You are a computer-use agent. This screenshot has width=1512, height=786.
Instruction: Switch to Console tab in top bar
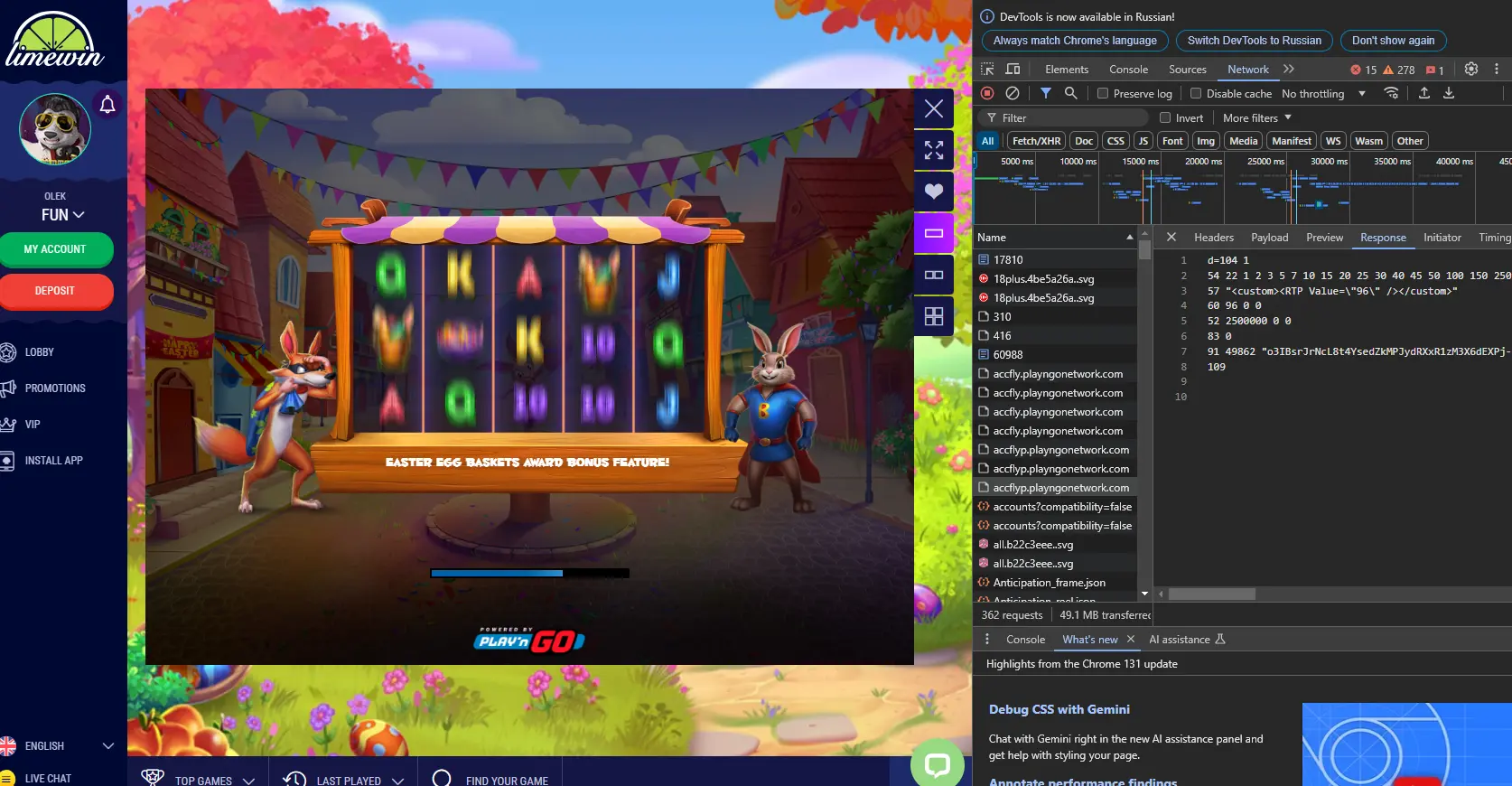1128,70
